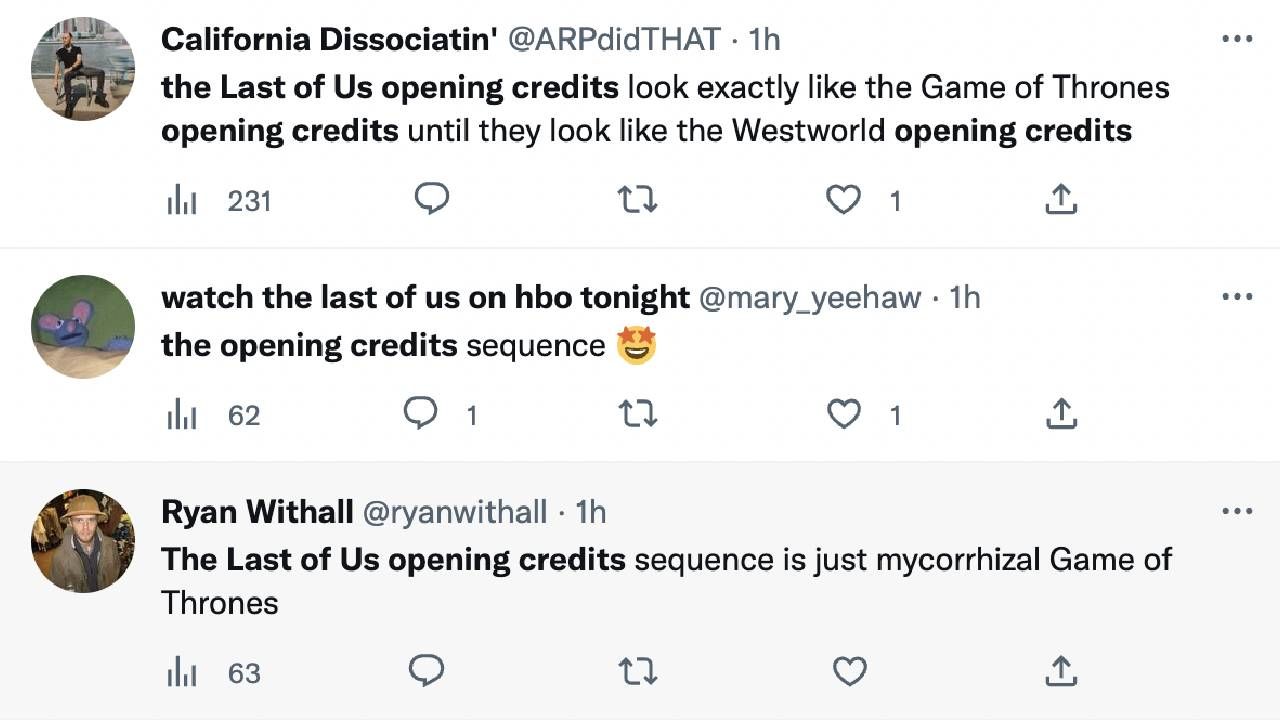Retweet Ryan Withall's tweet

tap(637, 671)
